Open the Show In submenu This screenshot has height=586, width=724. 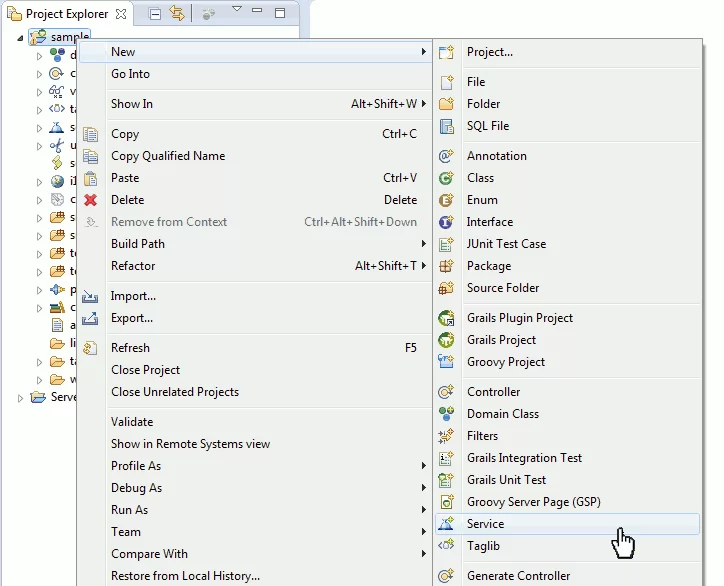tap(255, 104)
